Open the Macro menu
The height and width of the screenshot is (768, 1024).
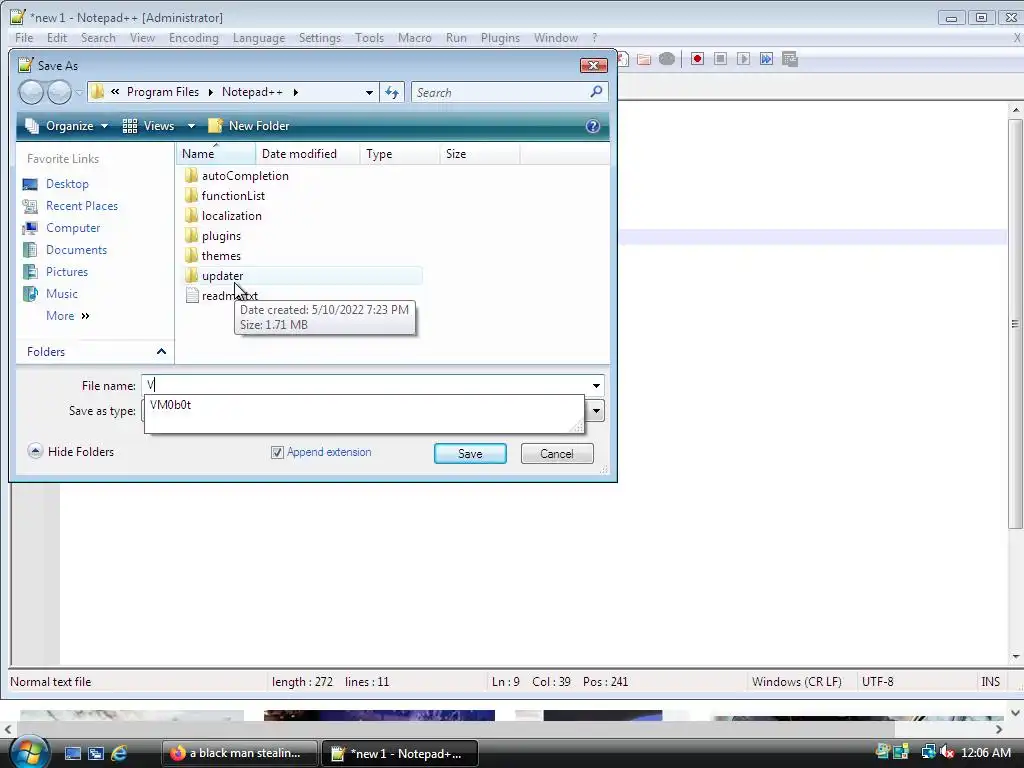tap(415, 38)
